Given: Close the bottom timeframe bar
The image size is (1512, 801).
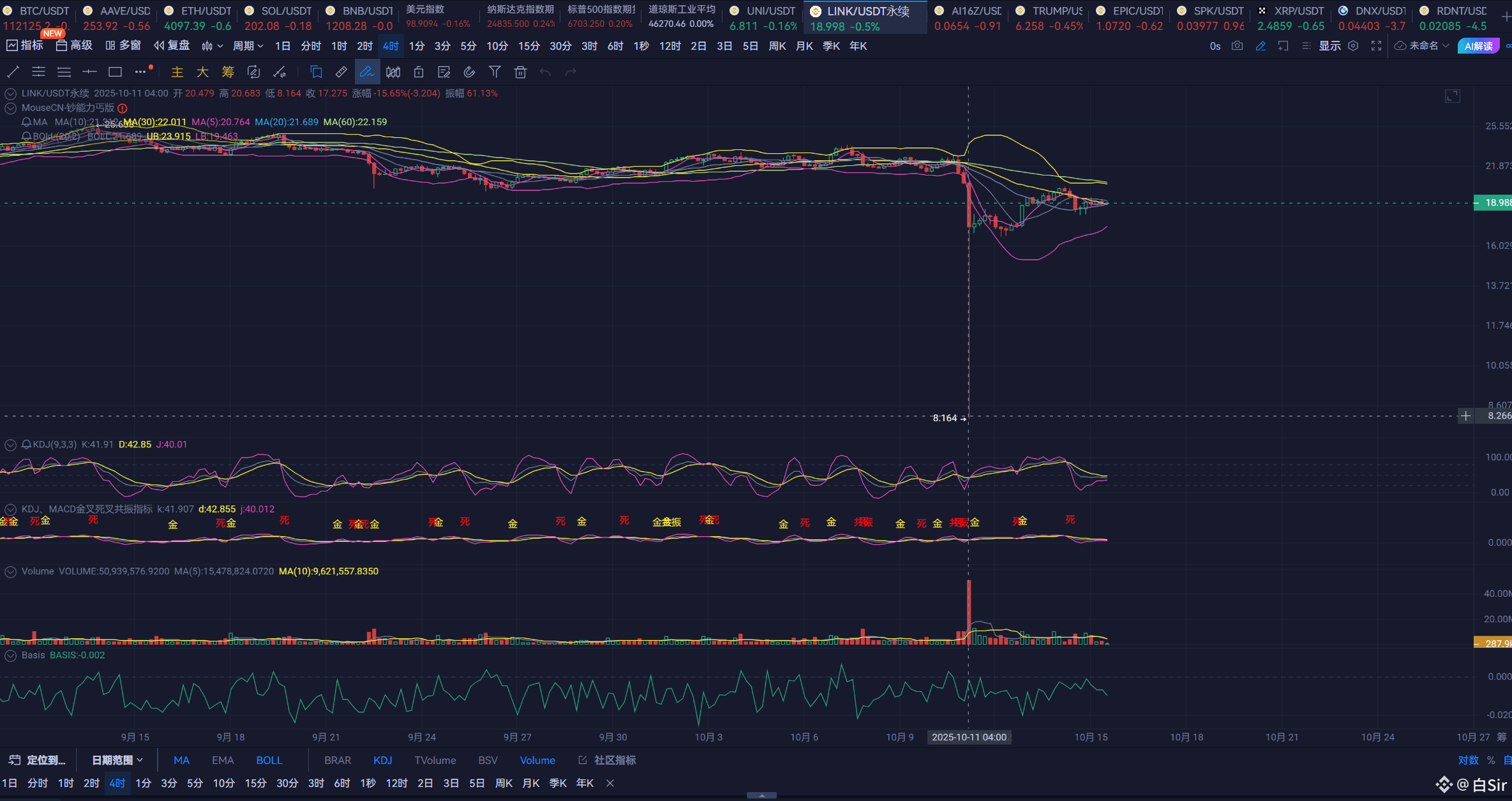Looking at the screenshot, I should tap(610, 783).
